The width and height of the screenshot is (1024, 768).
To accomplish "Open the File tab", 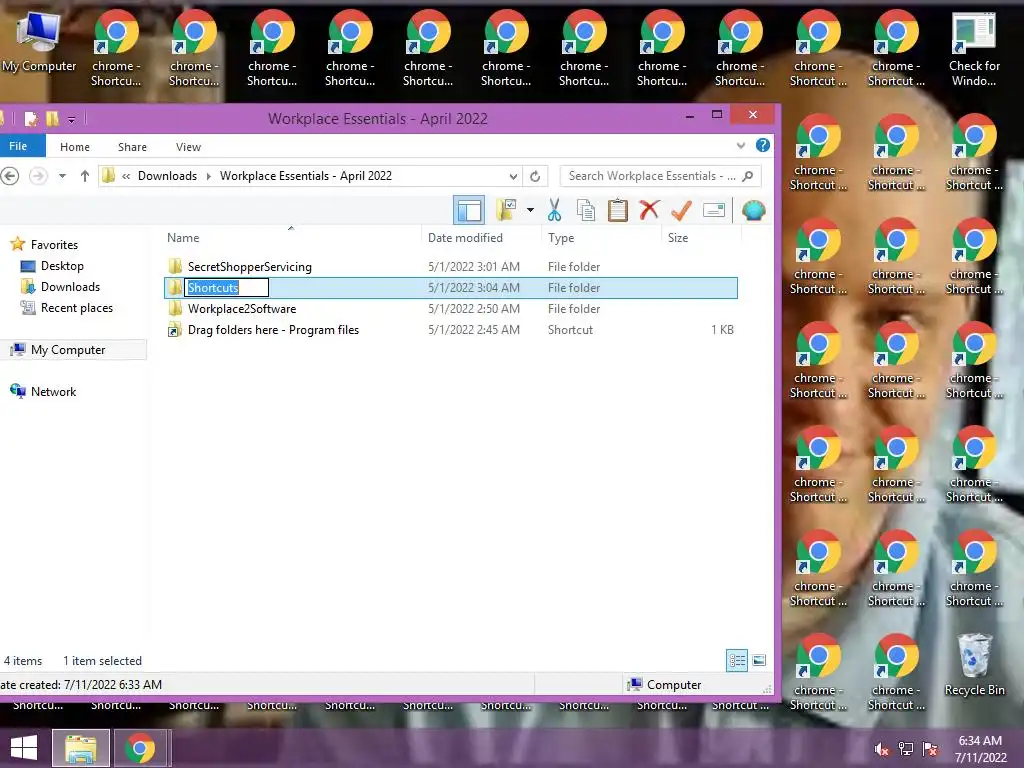I will (18, 146).
